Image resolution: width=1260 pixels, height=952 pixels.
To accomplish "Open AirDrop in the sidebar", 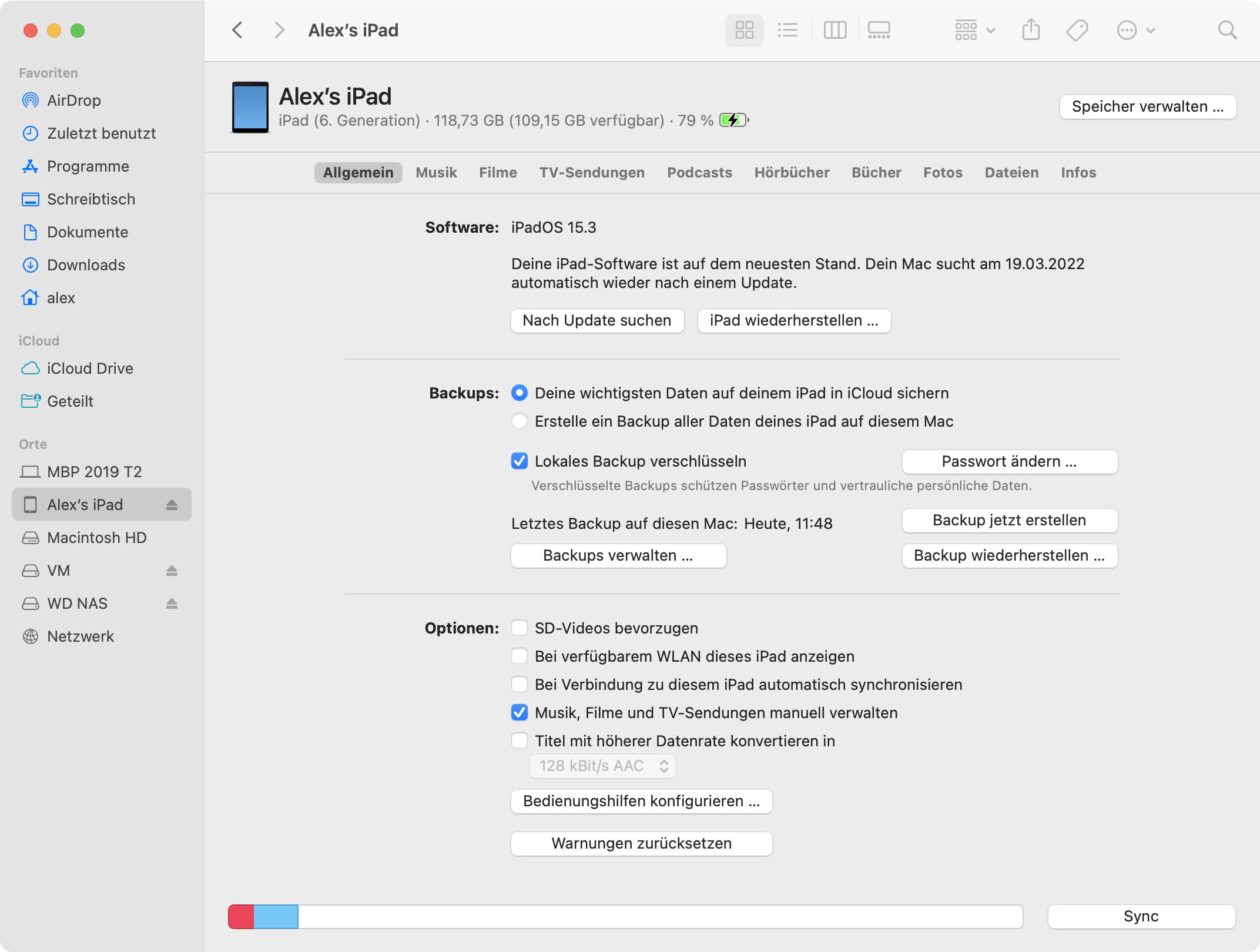I will click(x=102, y=100).
